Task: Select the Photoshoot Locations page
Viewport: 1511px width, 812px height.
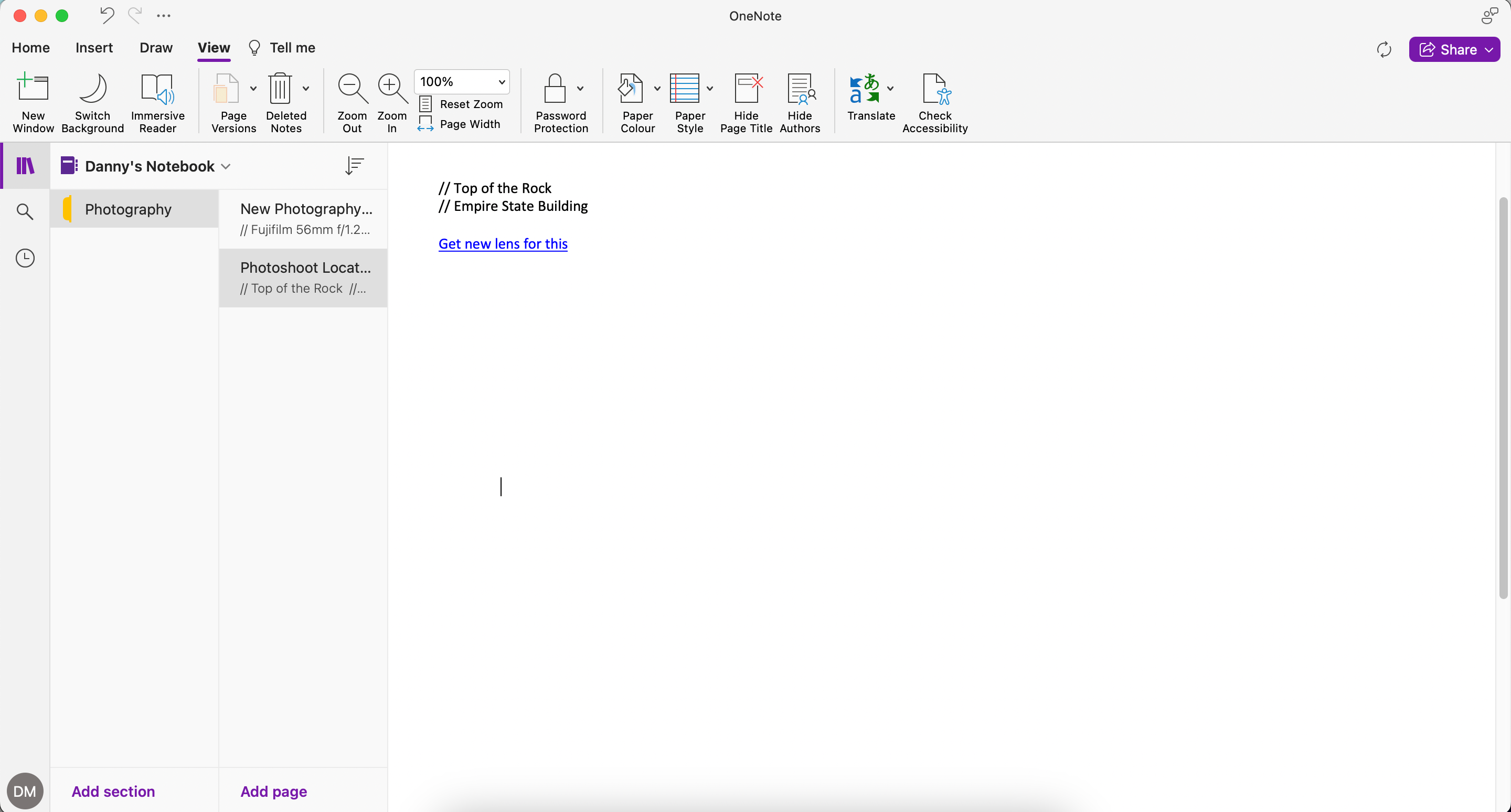Action: pos(303,277)
